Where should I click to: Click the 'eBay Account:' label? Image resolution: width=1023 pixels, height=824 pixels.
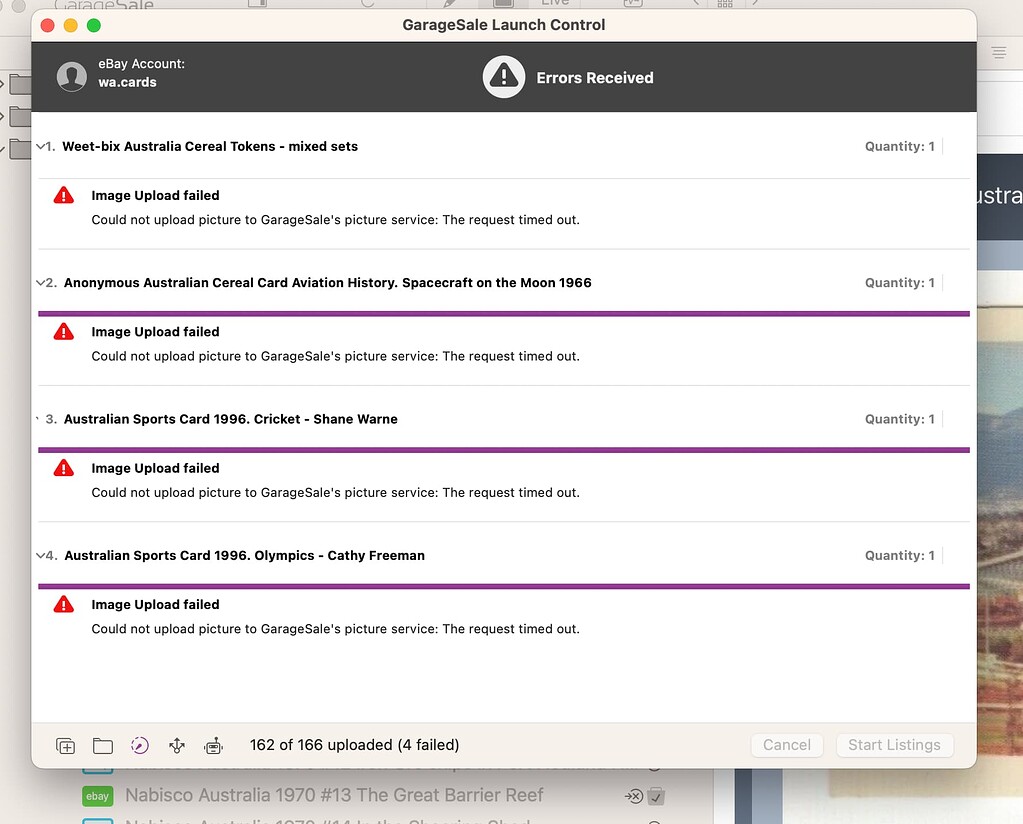pos(142,64)
